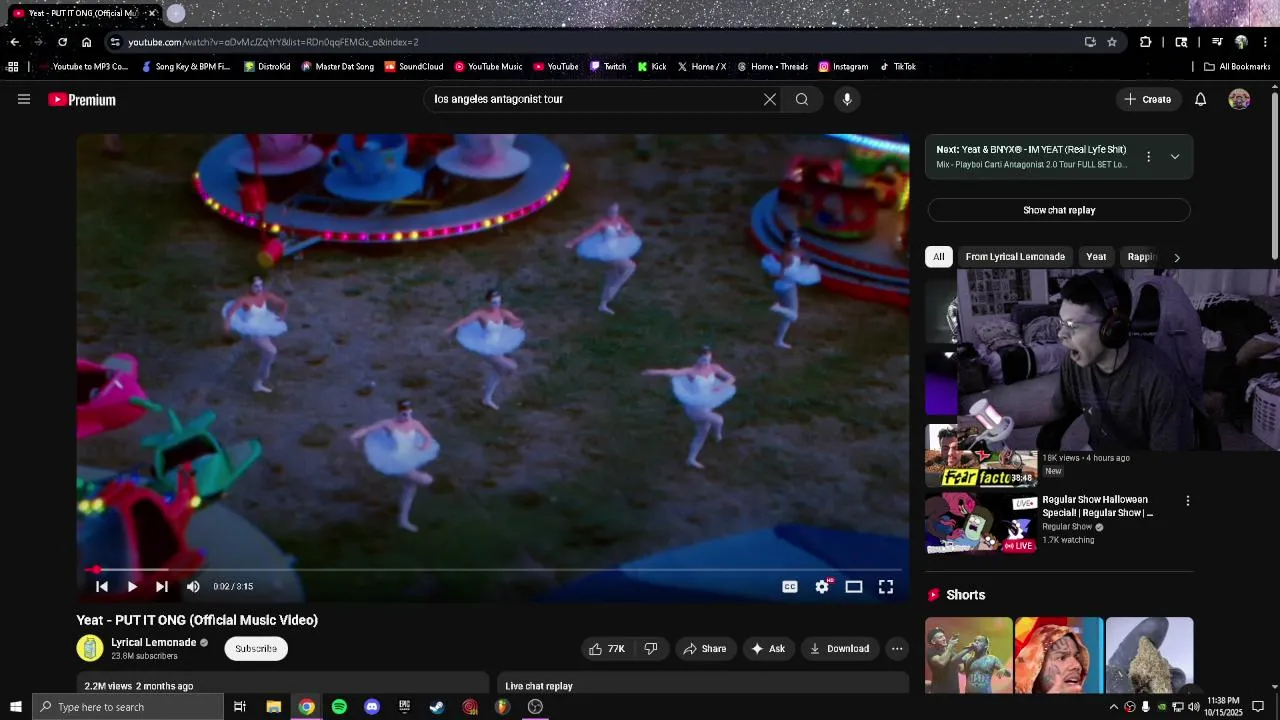
Task: Play the paused music video
Action: click(132, 587)
